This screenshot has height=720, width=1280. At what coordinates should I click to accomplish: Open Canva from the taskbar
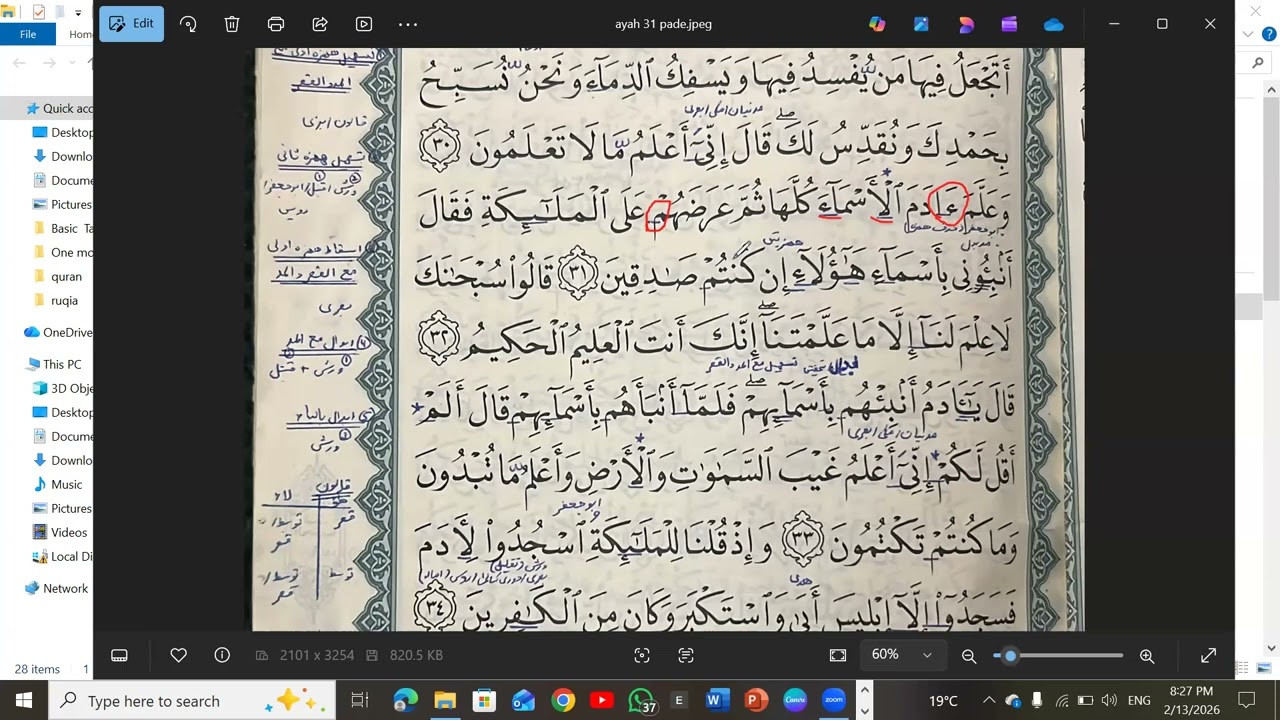(795, 700)
